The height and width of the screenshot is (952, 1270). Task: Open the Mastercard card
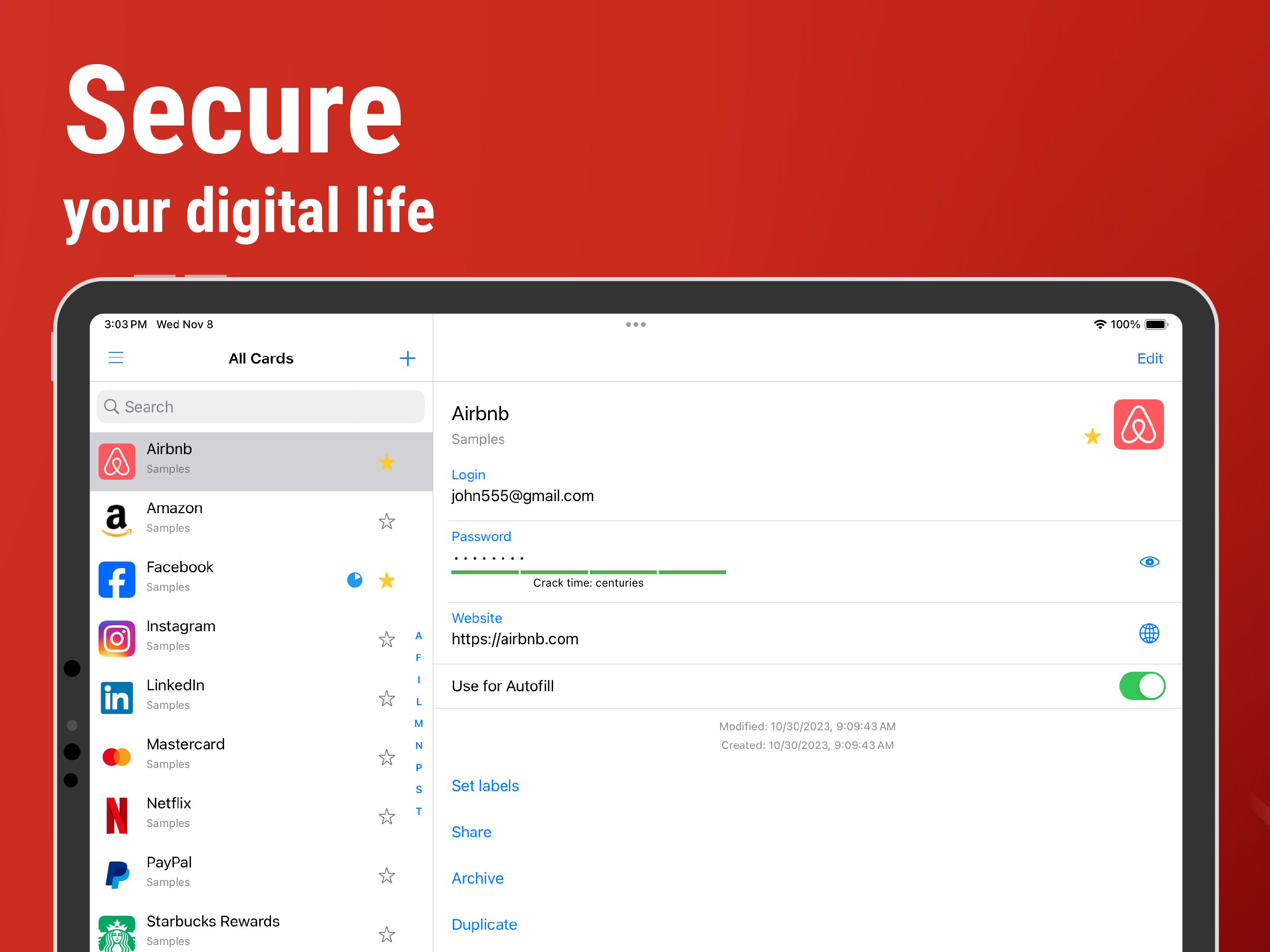tap(261, 757)
